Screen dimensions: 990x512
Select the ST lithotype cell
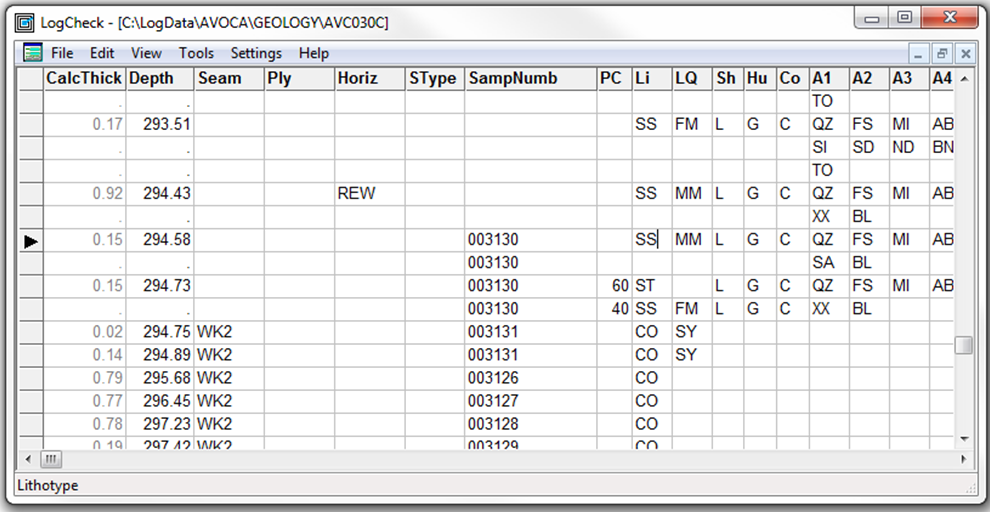(x=652, y=286)
